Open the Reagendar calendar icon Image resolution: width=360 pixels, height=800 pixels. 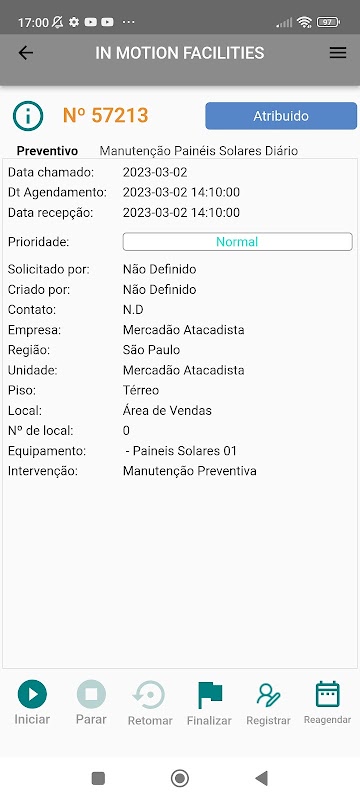tap(327, 694)
